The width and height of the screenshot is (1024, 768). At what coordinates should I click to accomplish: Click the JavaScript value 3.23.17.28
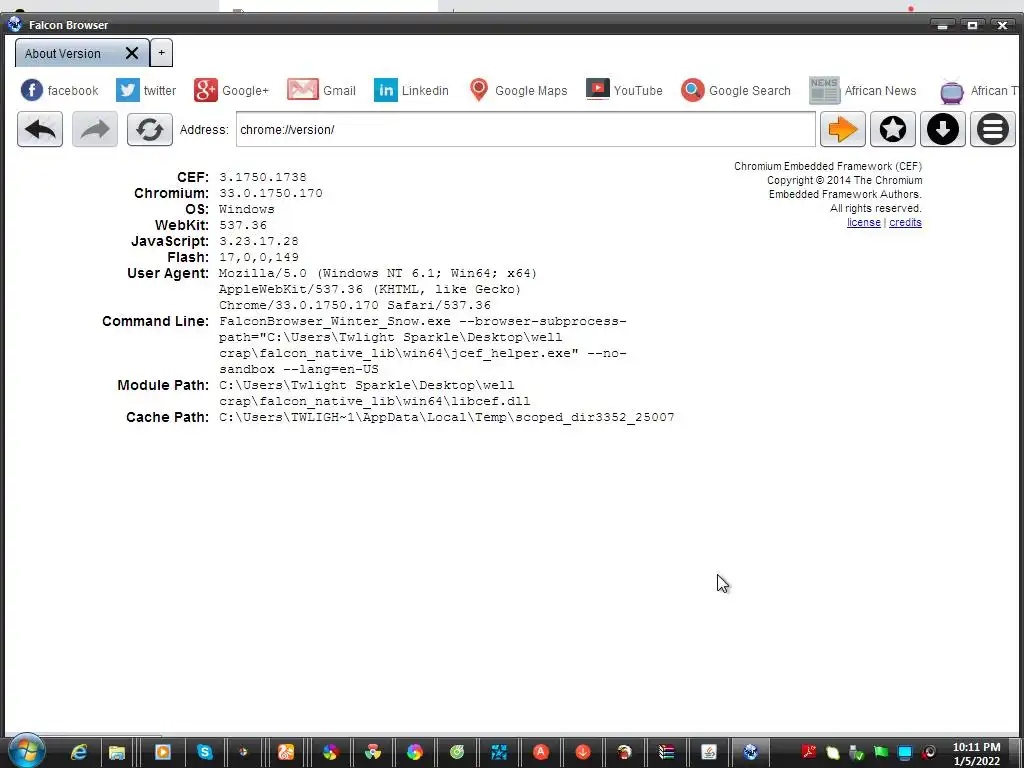coord(259,241)
